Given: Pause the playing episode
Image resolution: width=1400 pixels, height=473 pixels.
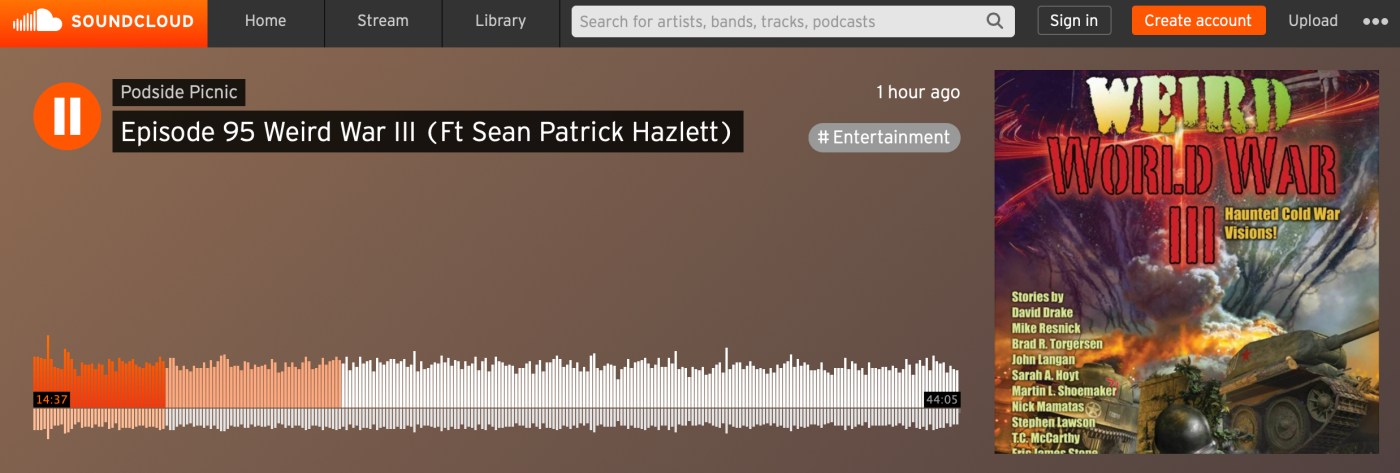Looking at the screenshot, I should click(x=67, y=116).
